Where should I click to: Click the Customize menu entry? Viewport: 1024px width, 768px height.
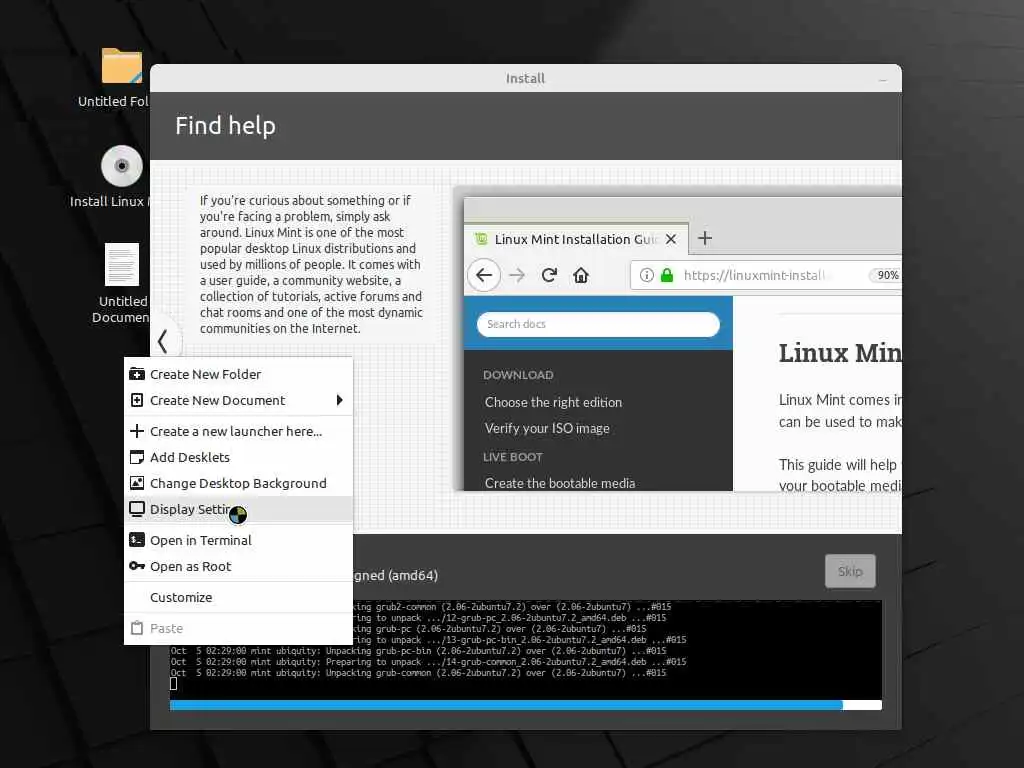(x=238, y=597)
